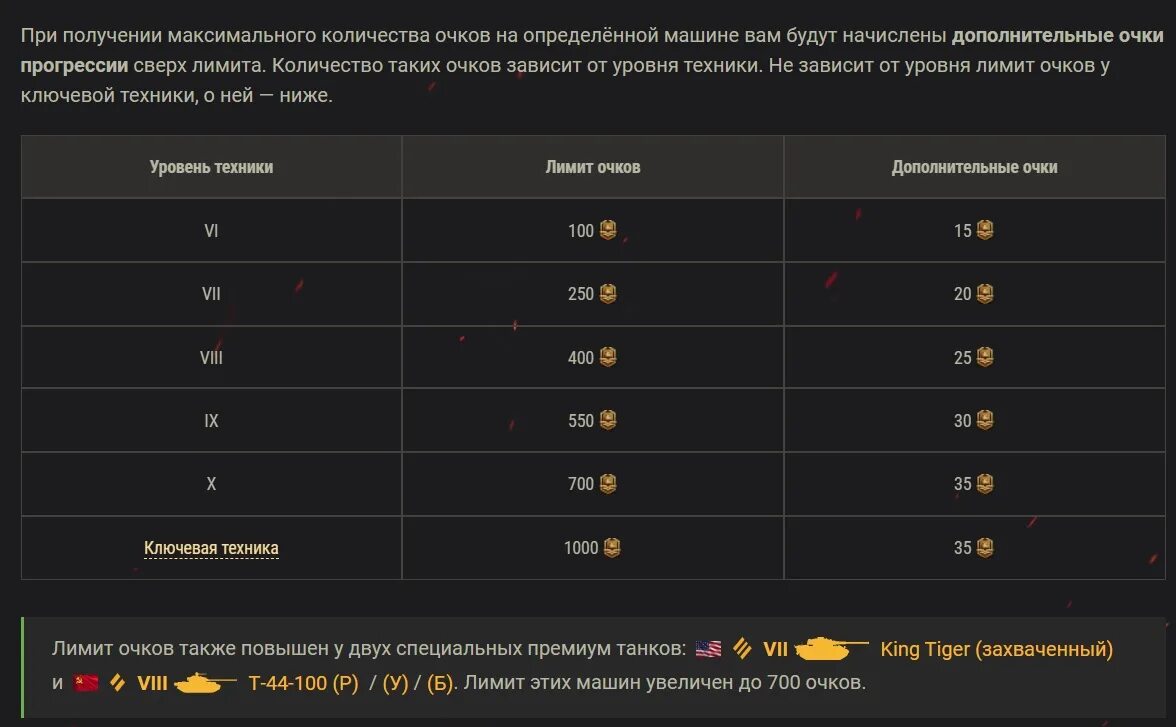The width and height of the screenshot is (1176, 727).
Task: Click the (У) variant link
Action: (396, 684)
